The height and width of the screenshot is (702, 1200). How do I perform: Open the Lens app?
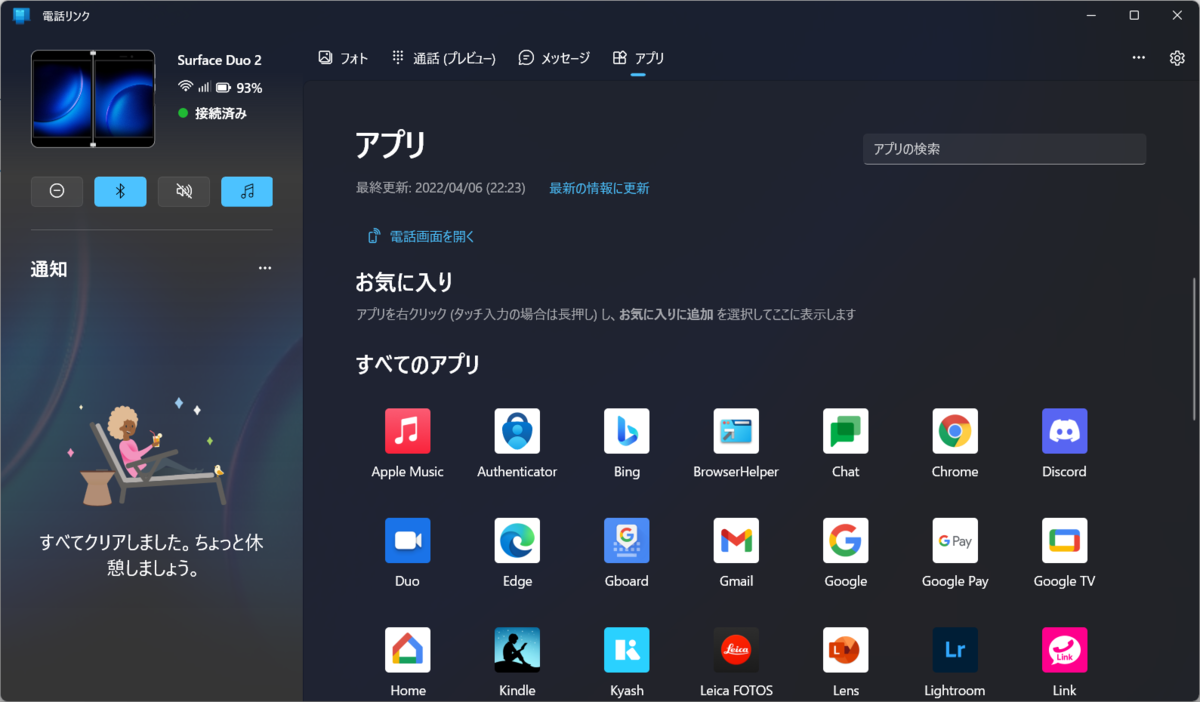845,650
